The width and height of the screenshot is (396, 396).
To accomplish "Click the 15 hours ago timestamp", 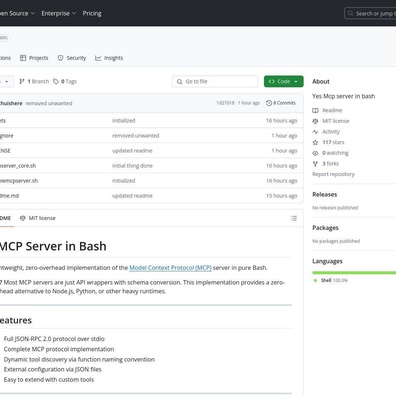I will pos(281,196).
